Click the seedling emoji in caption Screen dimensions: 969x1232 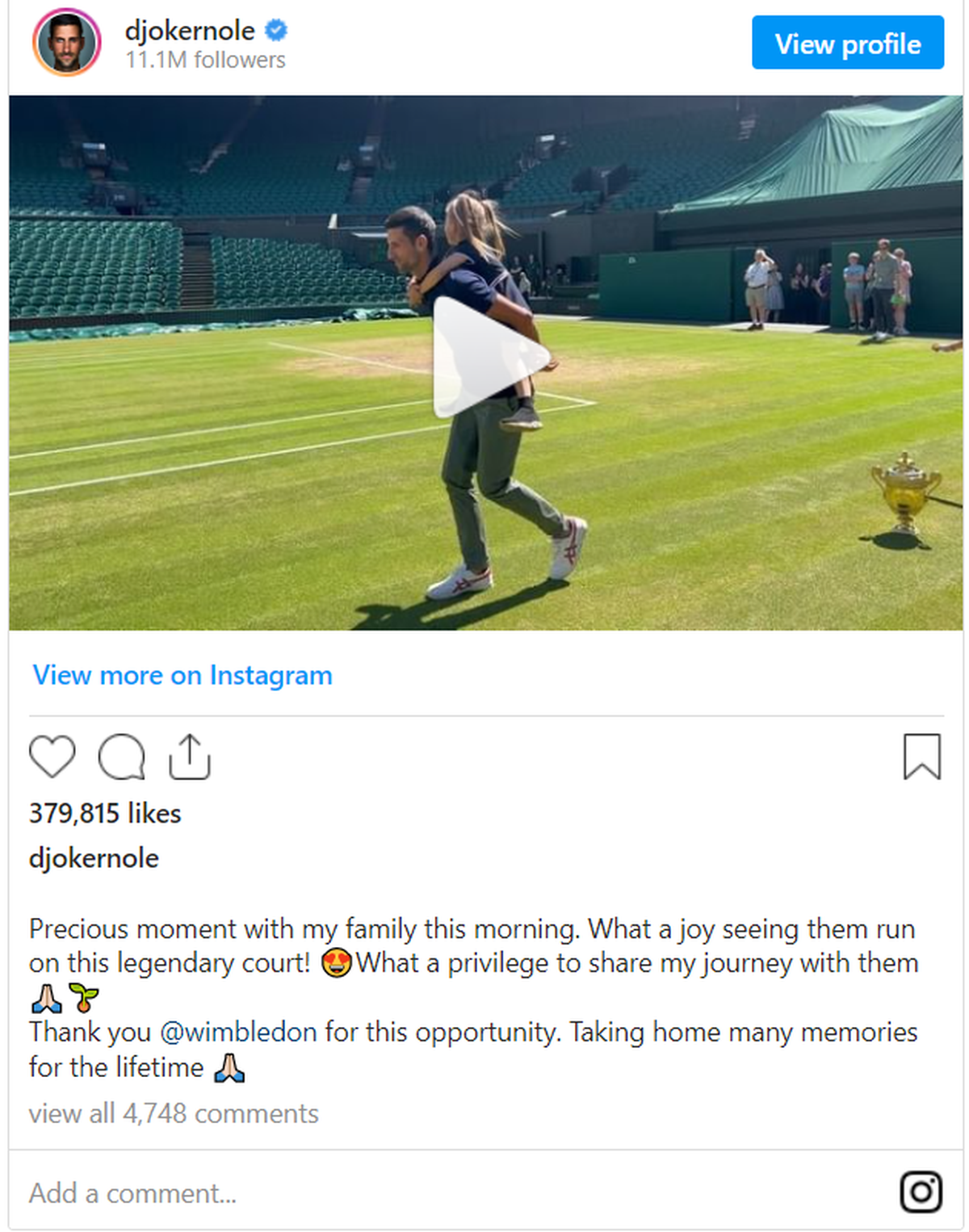click(x=83, y=998)
